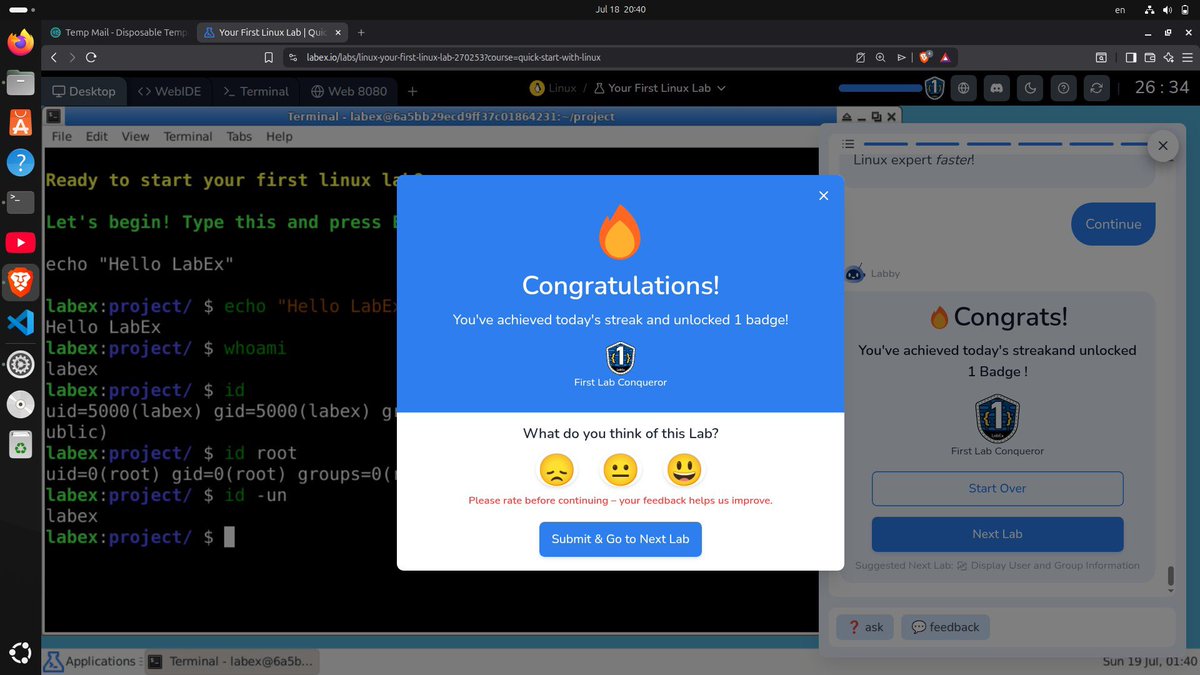Open the zoom magnifier icon in address bar
The width and height of the screenshot is (1200, 675).
[880, 57]
